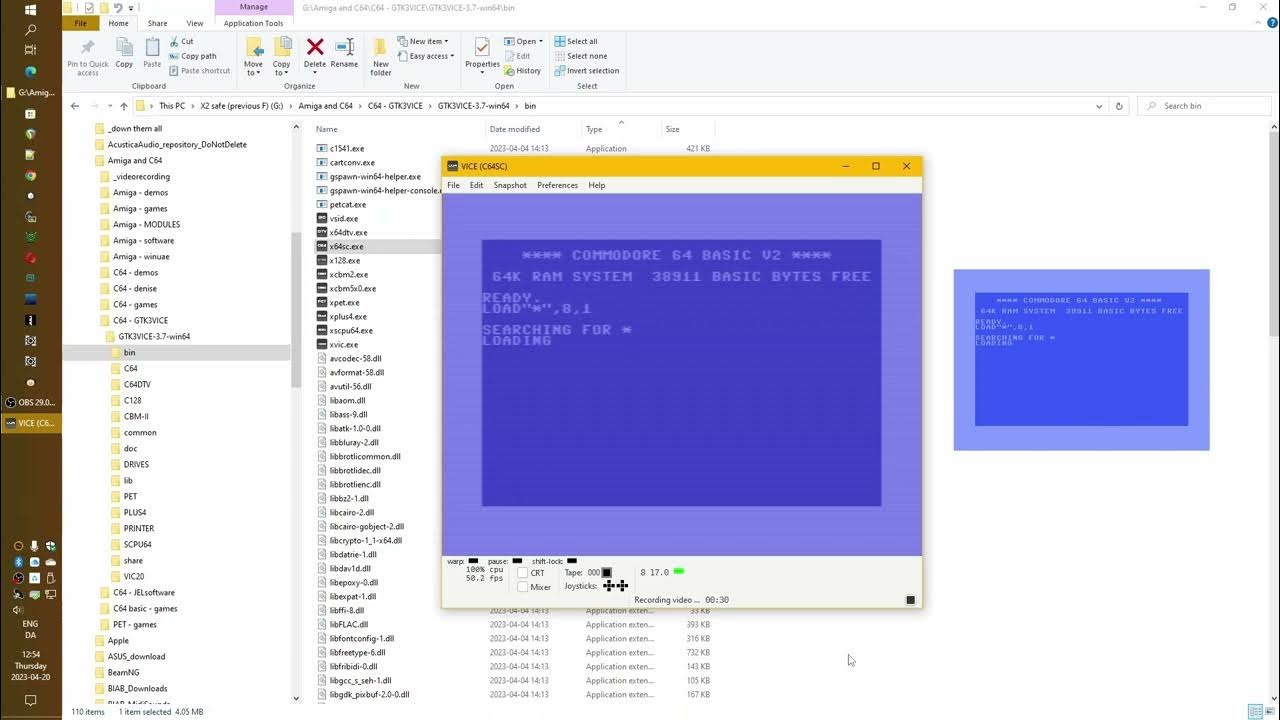Click the x64sc.exe file icon
Screen dimensions: 1280x720
point(322,246)
